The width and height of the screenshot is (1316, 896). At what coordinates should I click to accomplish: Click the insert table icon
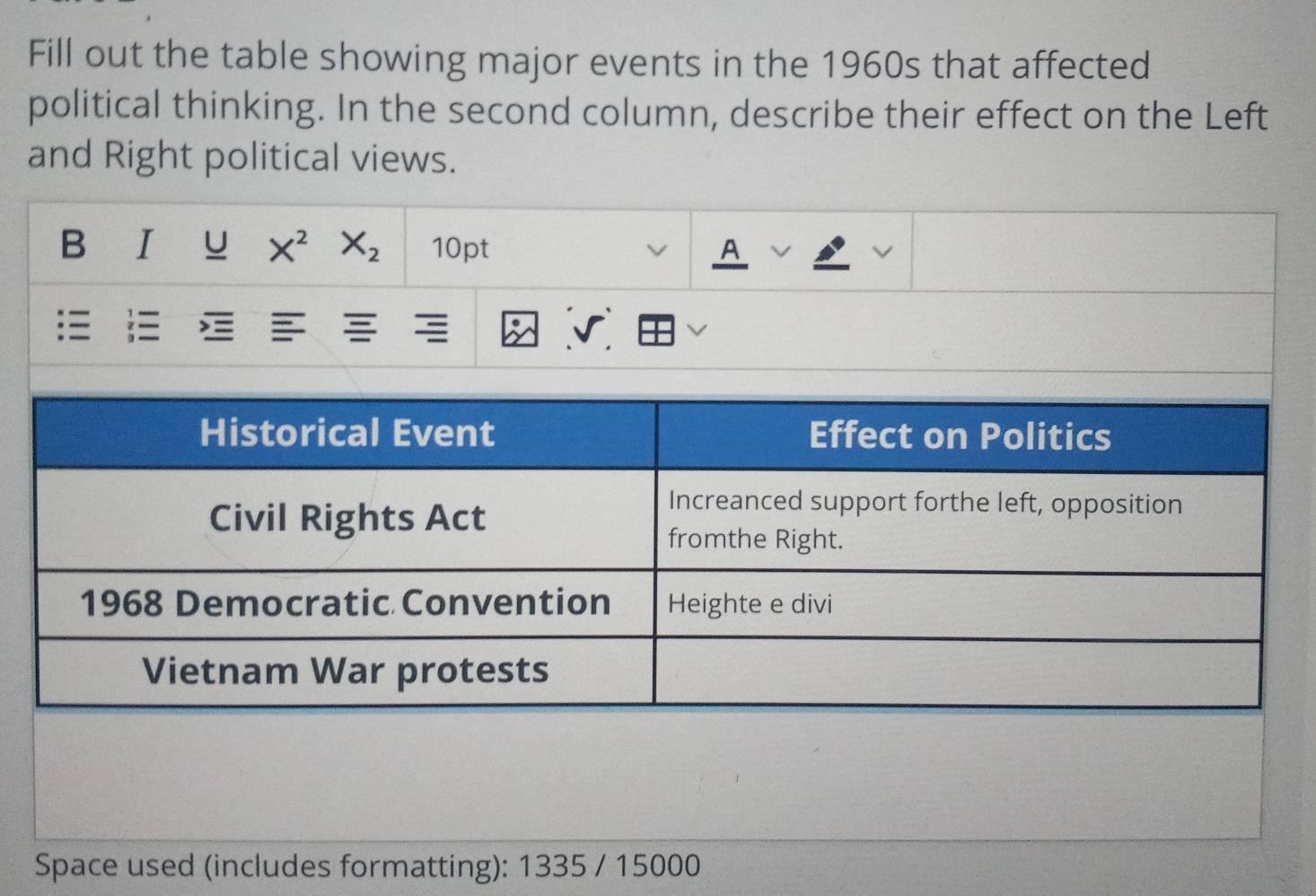(x=656, y=331)
